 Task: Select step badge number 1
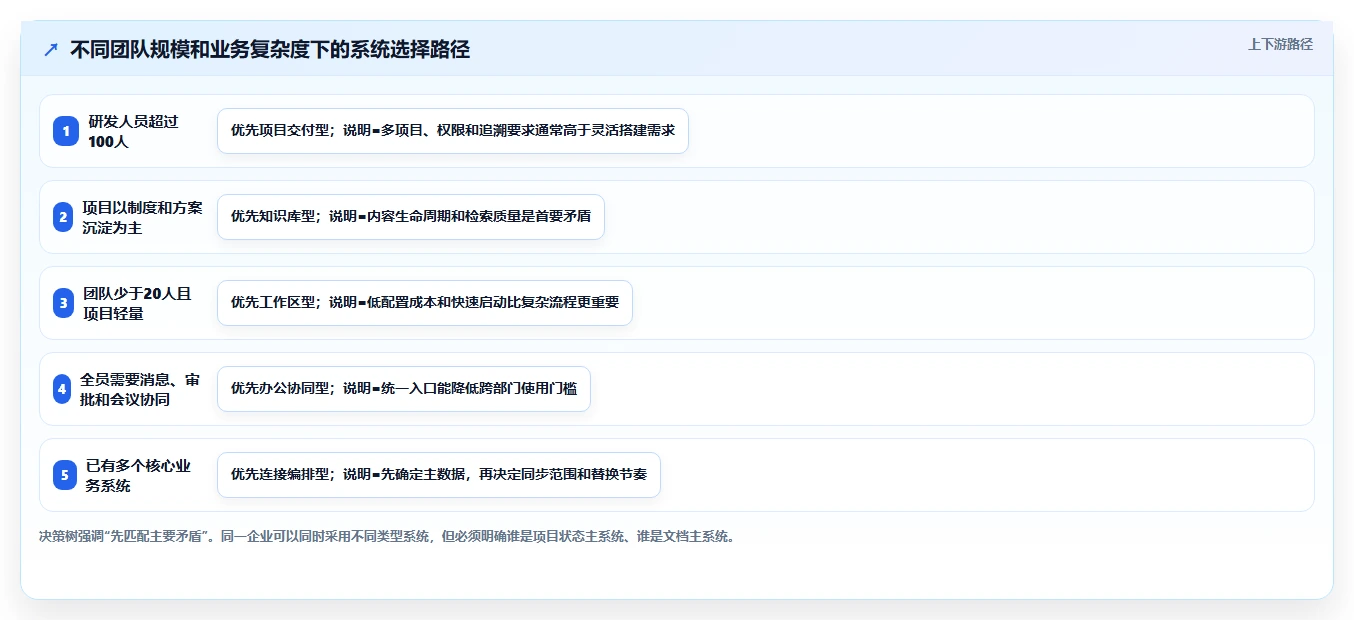click(x=66, y=131)
